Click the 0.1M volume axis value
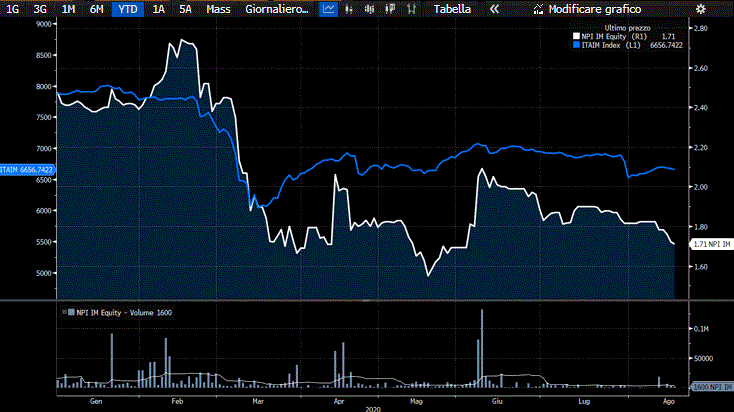 (701, 329)
